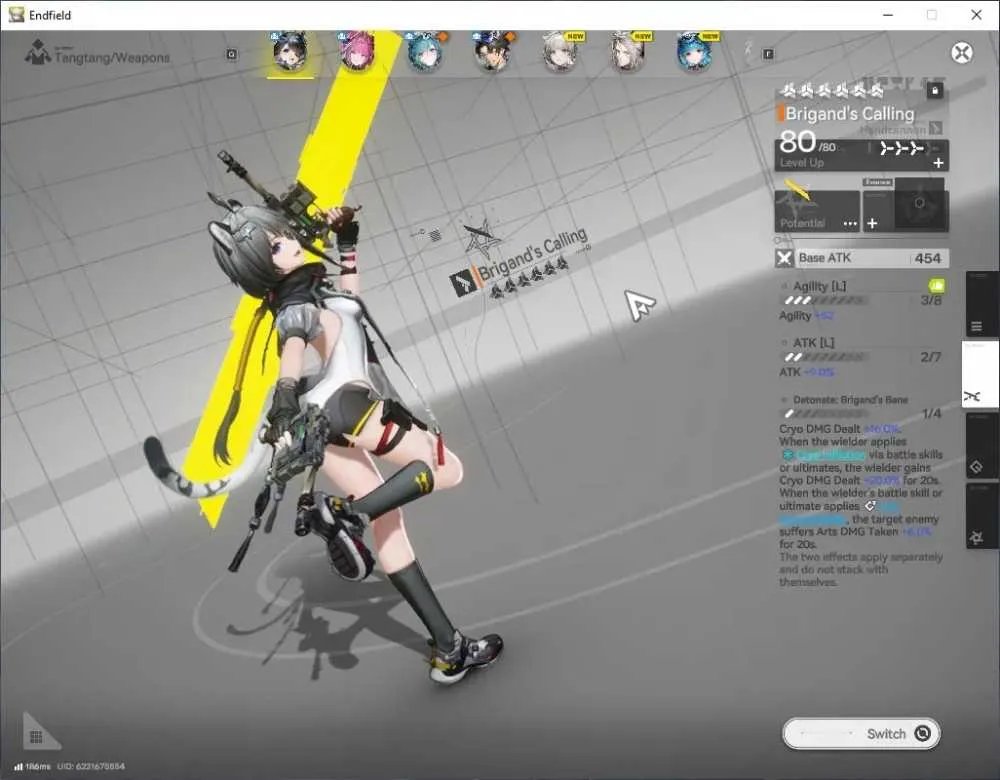Select the highlighted weapon tab in sidebar
1000x780 pixels.
pos(980,375)
